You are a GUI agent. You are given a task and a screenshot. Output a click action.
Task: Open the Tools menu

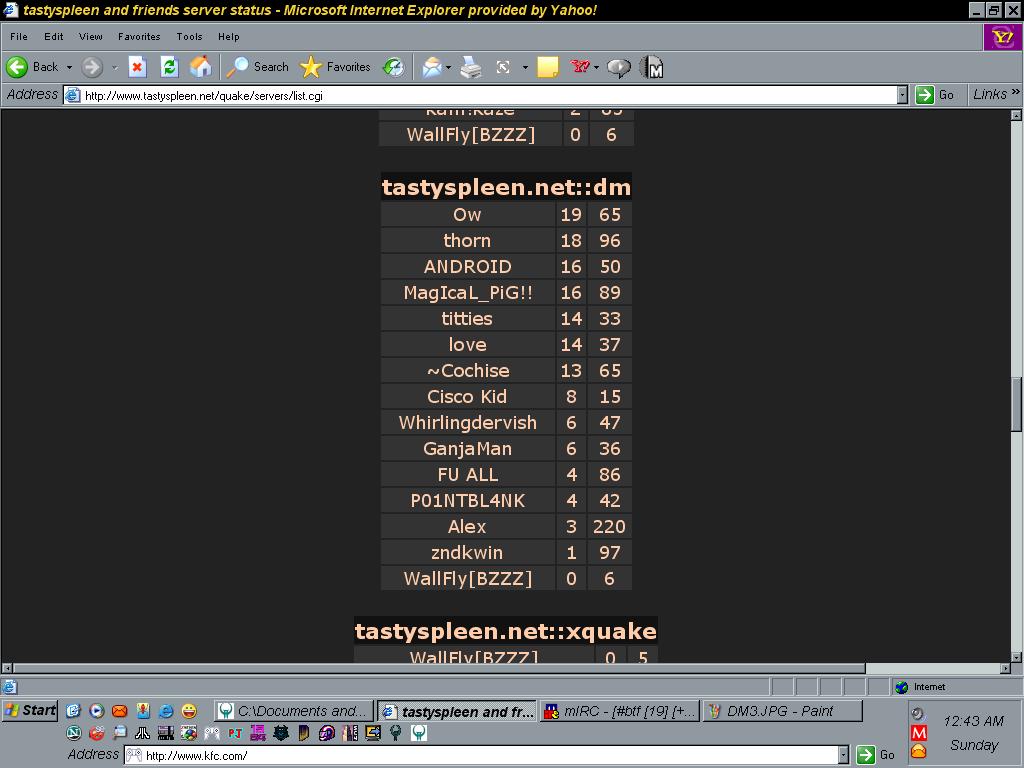tap(189, 37)
